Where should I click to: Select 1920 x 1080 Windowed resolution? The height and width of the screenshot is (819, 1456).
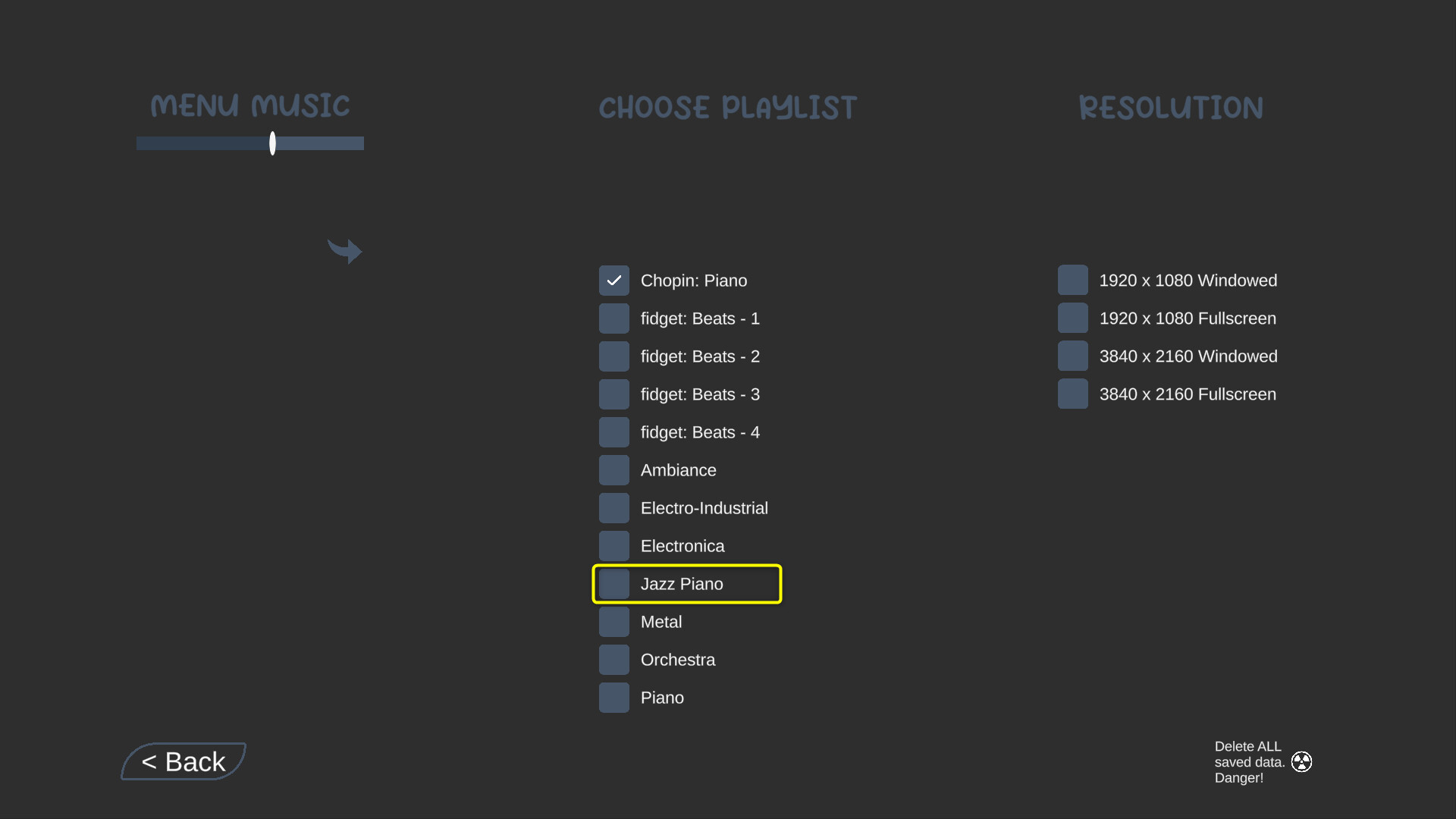[1073, 280]
